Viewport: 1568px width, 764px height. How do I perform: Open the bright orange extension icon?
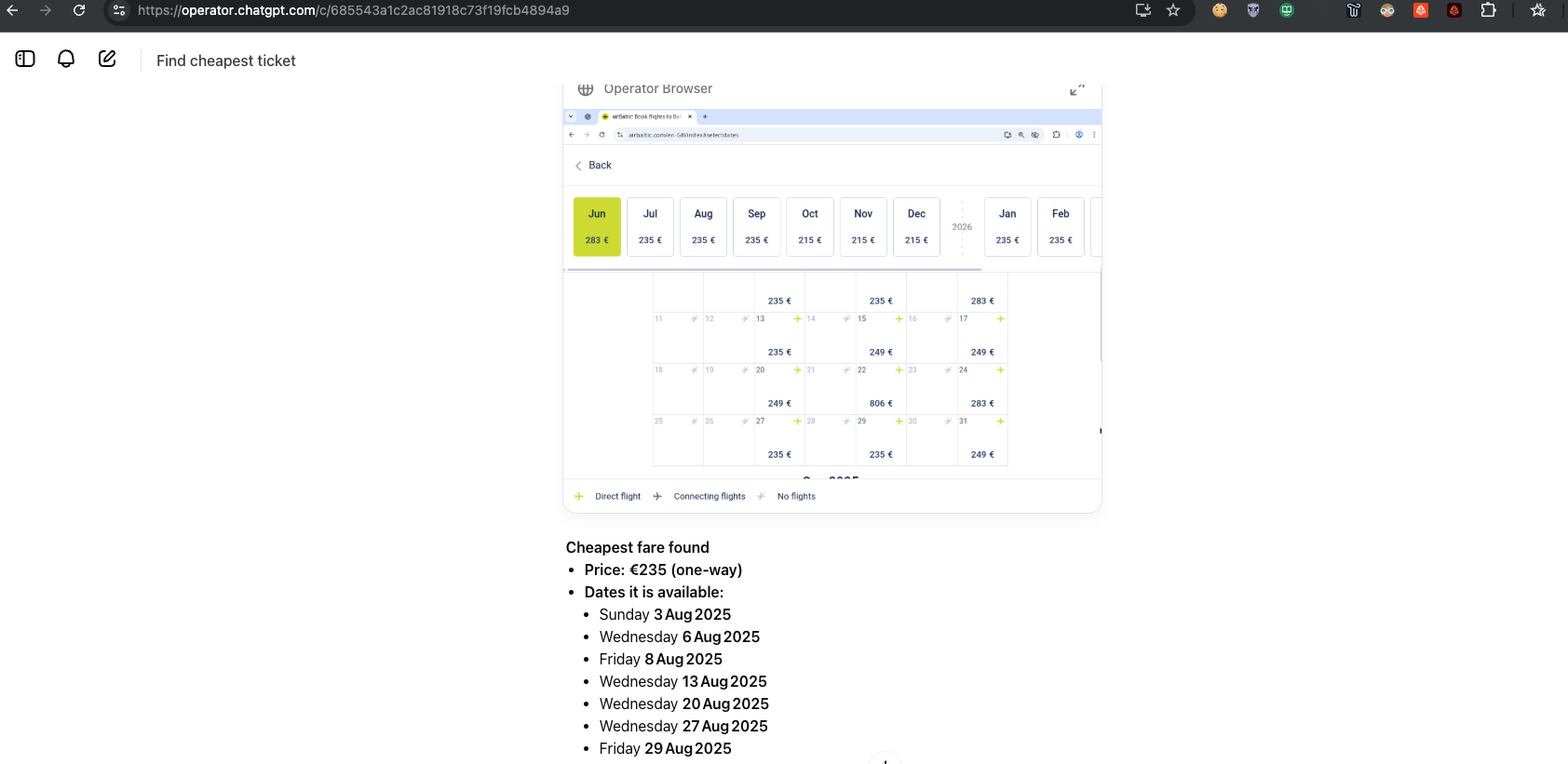tap(1421, 10)
